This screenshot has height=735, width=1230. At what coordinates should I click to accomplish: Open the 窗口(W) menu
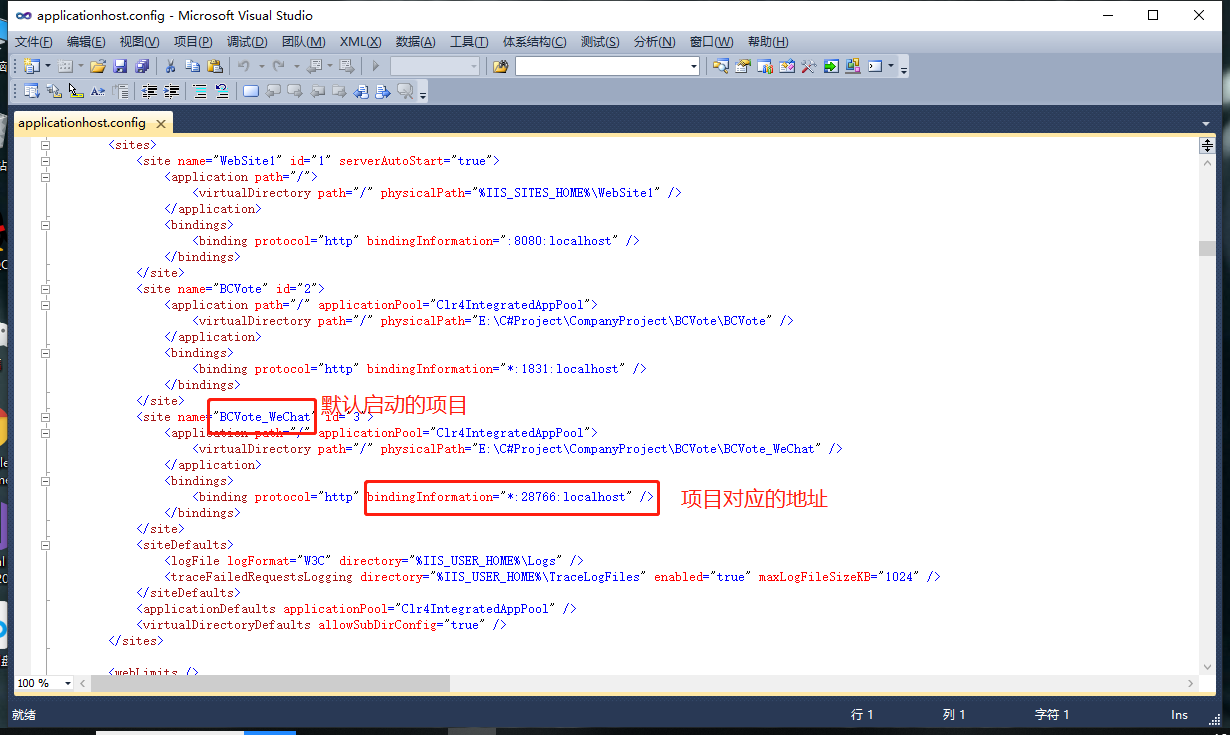(x=711, y=42)
